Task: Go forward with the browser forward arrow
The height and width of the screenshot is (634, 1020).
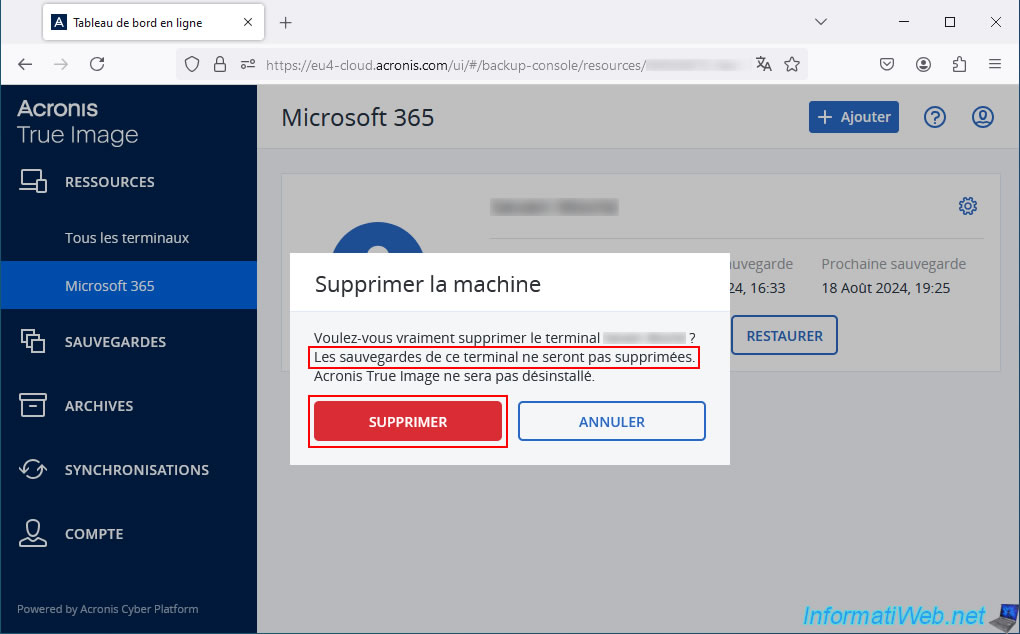Action: click(61, 64)
